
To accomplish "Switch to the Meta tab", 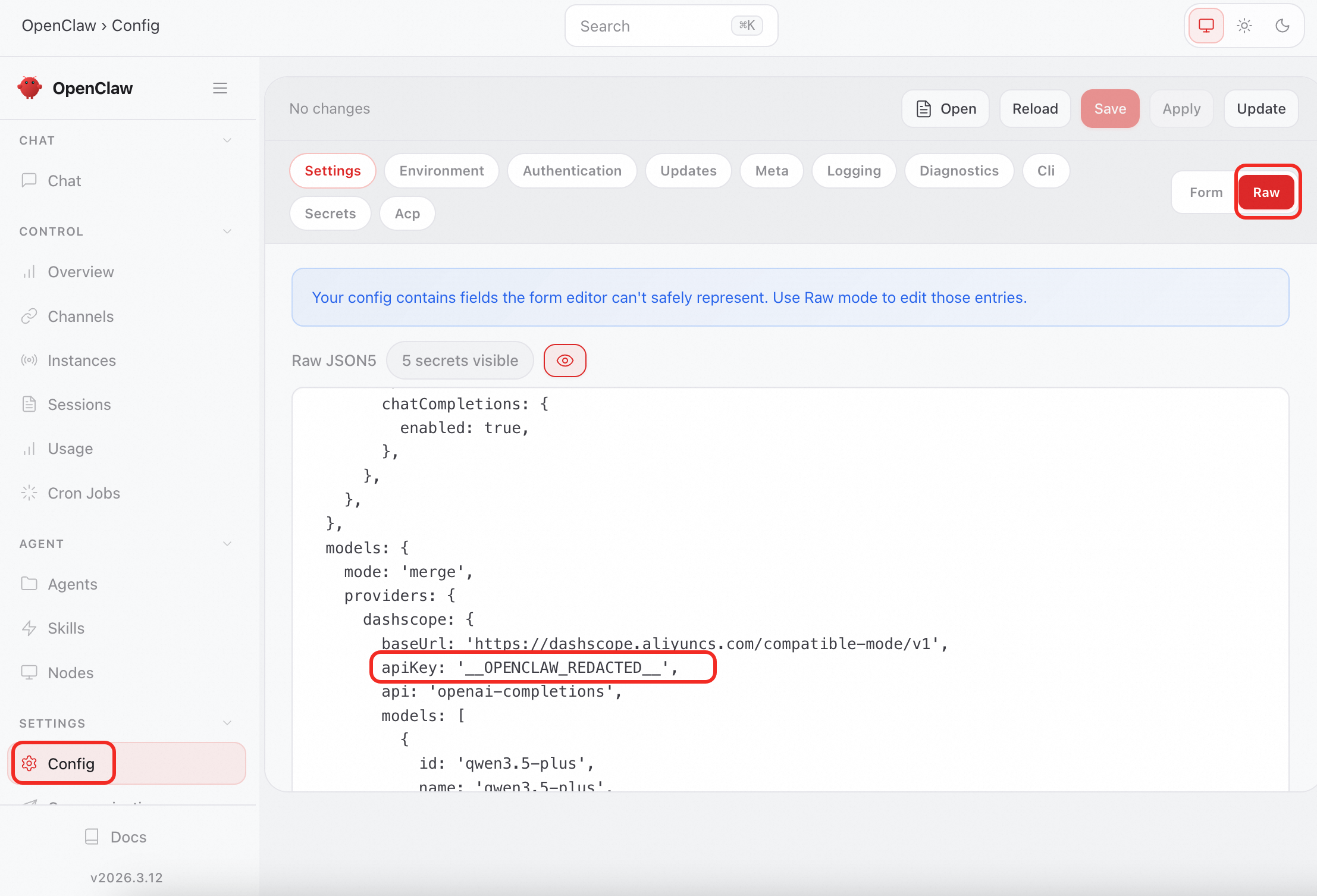I will coord(772,171).
